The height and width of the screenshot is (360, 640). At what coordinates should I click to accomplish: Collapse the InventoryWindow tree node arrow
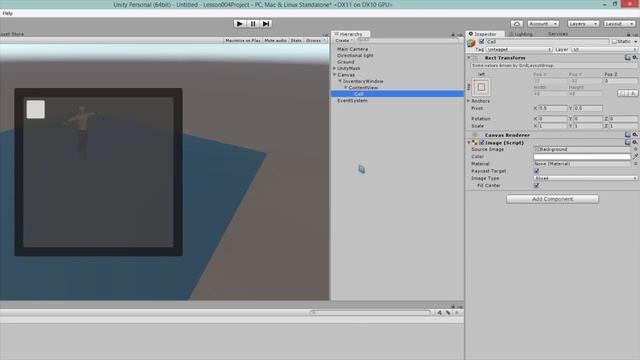pos(340,81)
